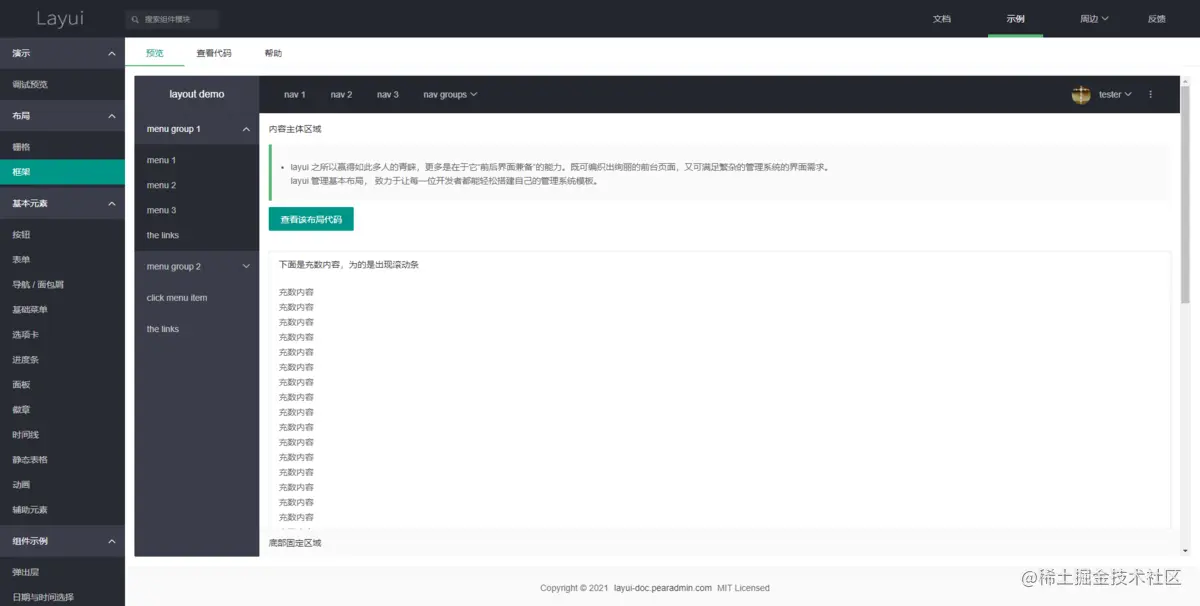Select menu 3 in demo sidebar
The image size is (1200, 606).
(197, 210)
